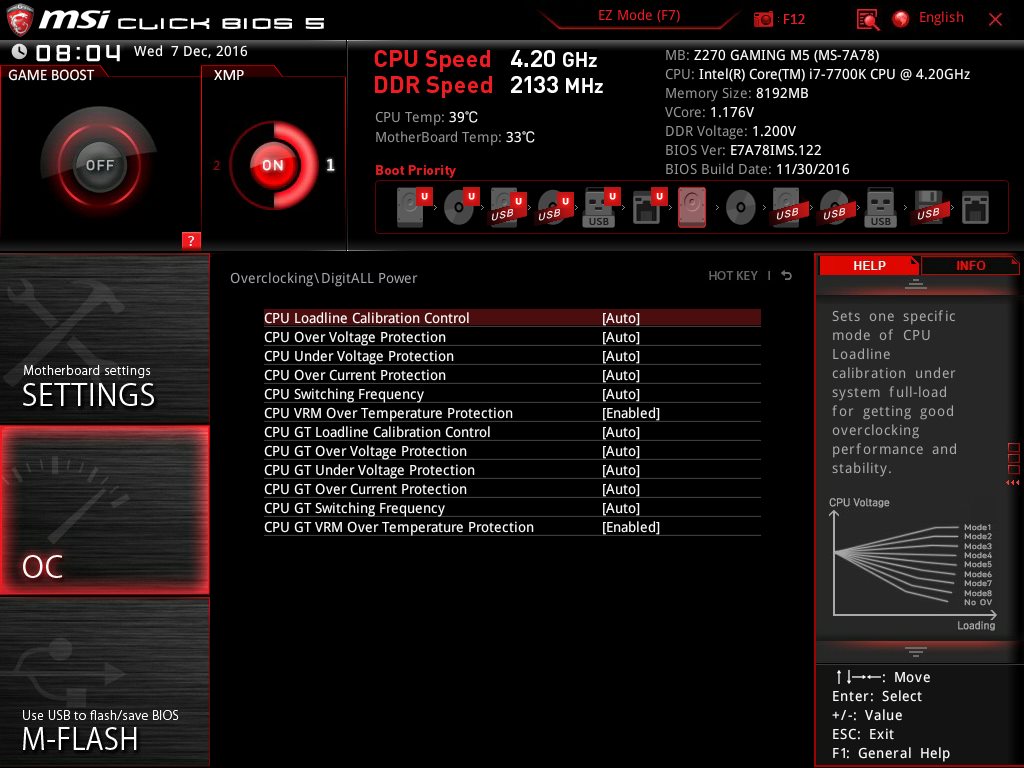Change language via the English label
This screenshot has width=1024, height=768.
[941, 18]
